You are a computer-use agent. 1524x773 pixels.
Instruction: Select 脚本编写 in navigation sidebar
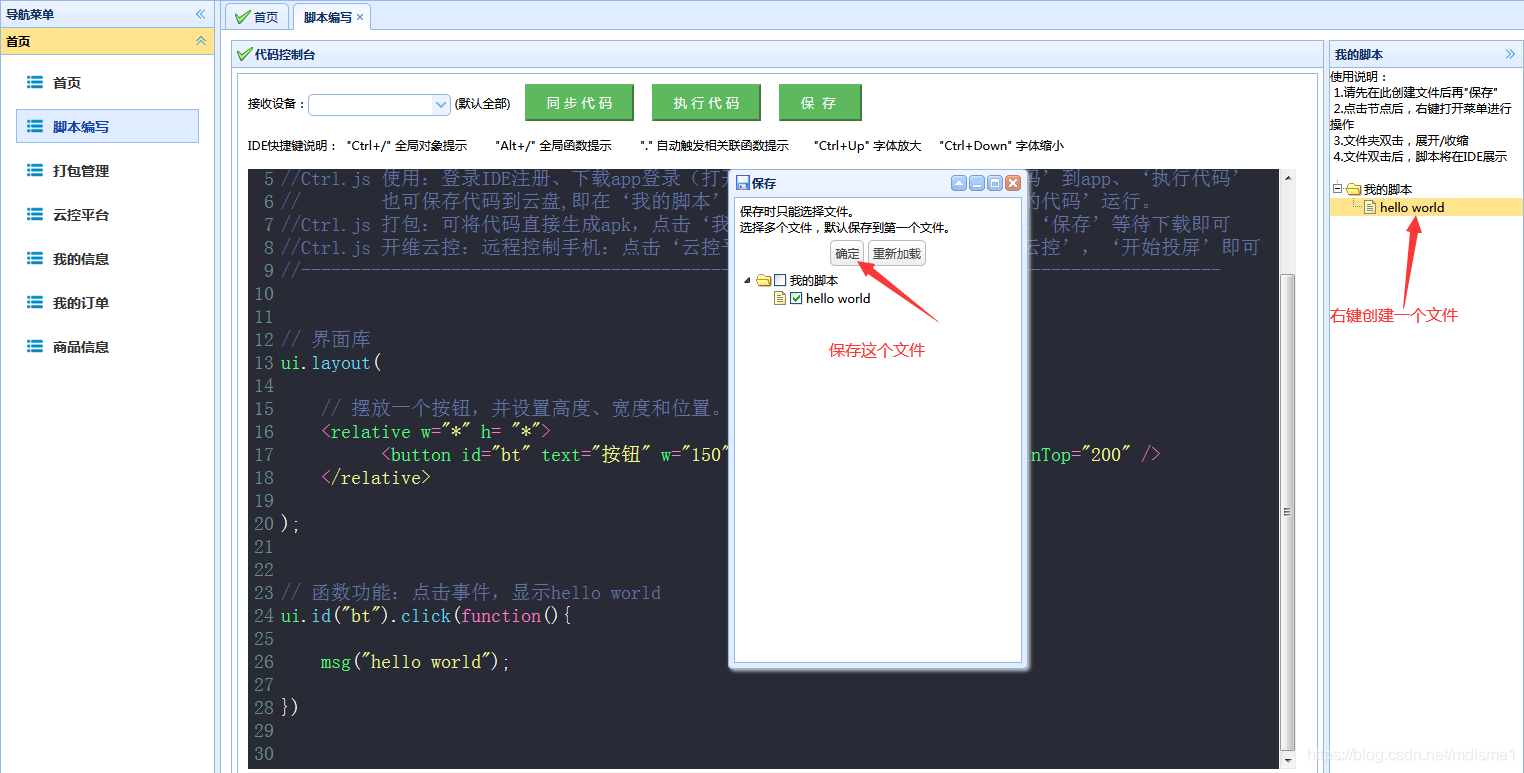[x=108, y=127]
